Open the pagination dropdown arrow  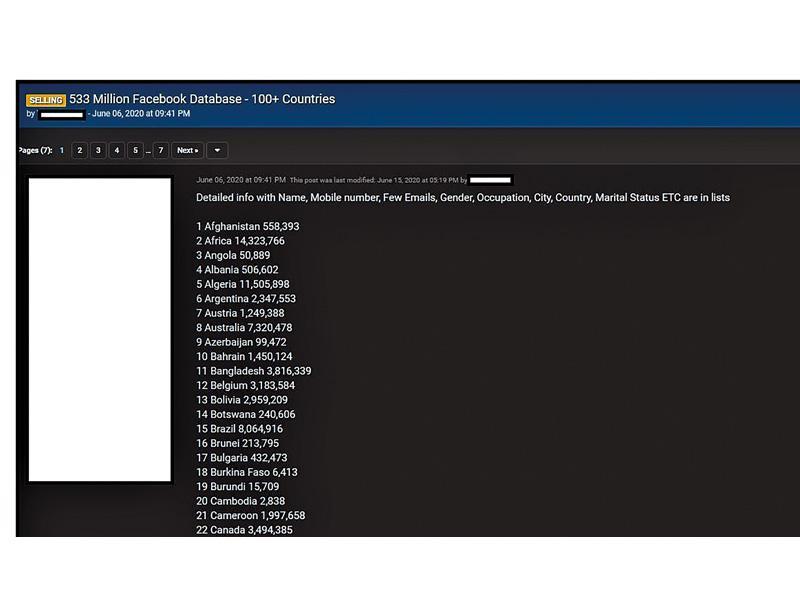pyautogui.click(x=217, y=150)
